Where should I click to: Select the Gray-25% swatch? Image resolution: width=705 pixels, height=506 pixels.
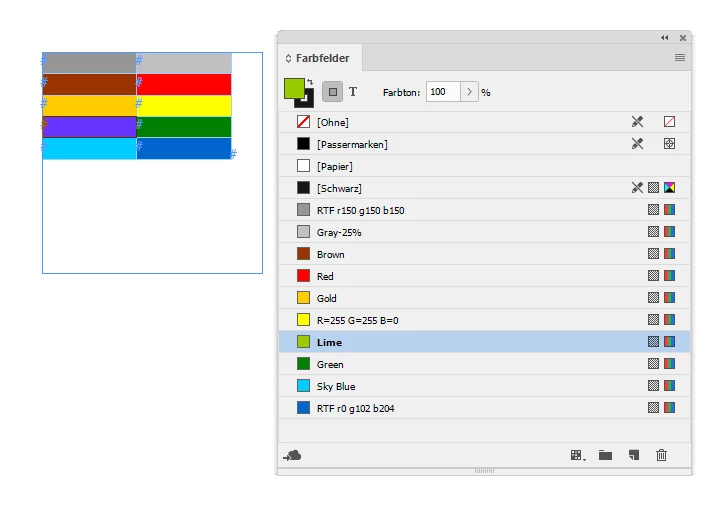[484, 232]
